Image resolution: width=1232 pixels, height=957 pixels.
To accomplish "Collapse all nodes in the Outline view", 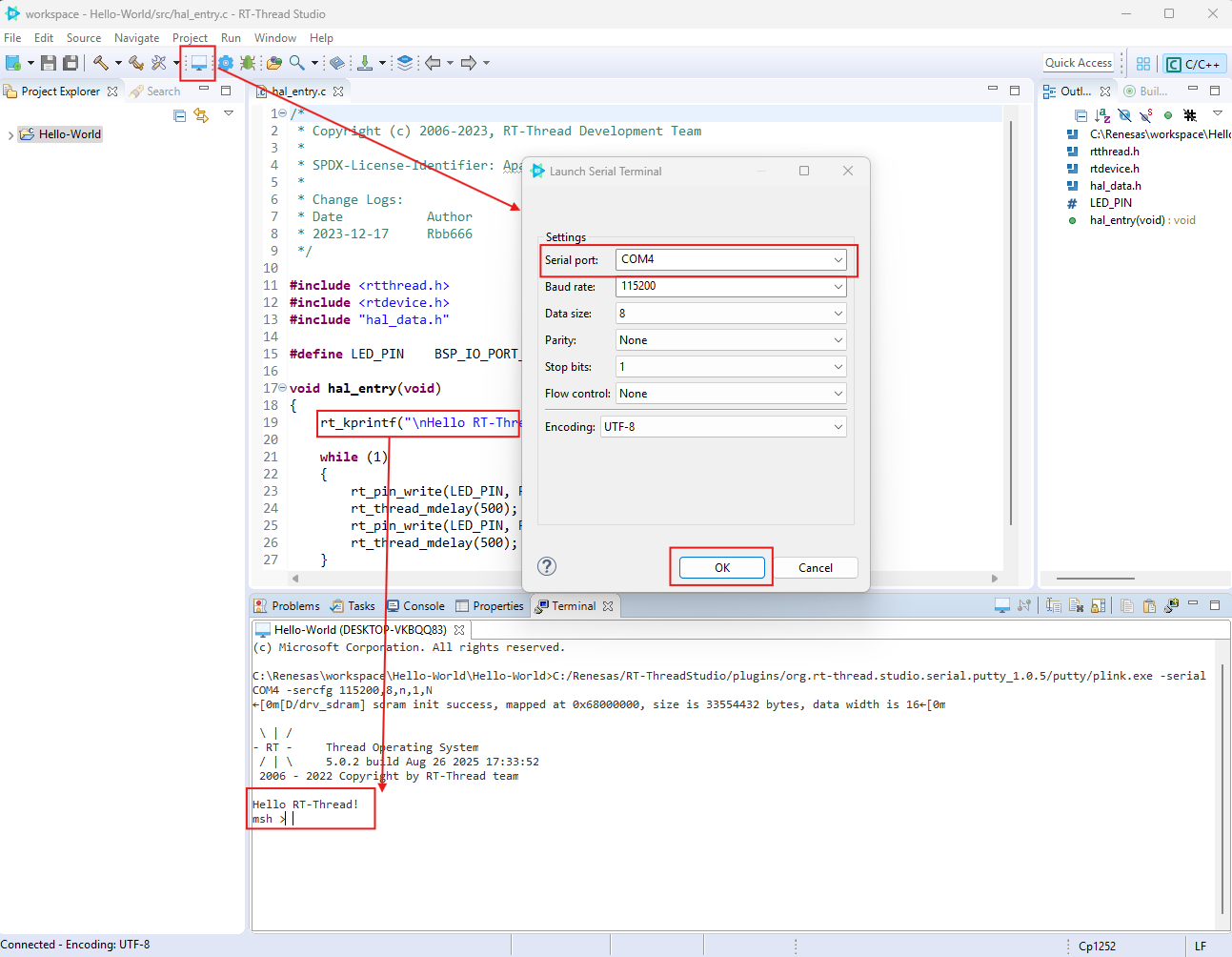I will tap(1082, 114).
